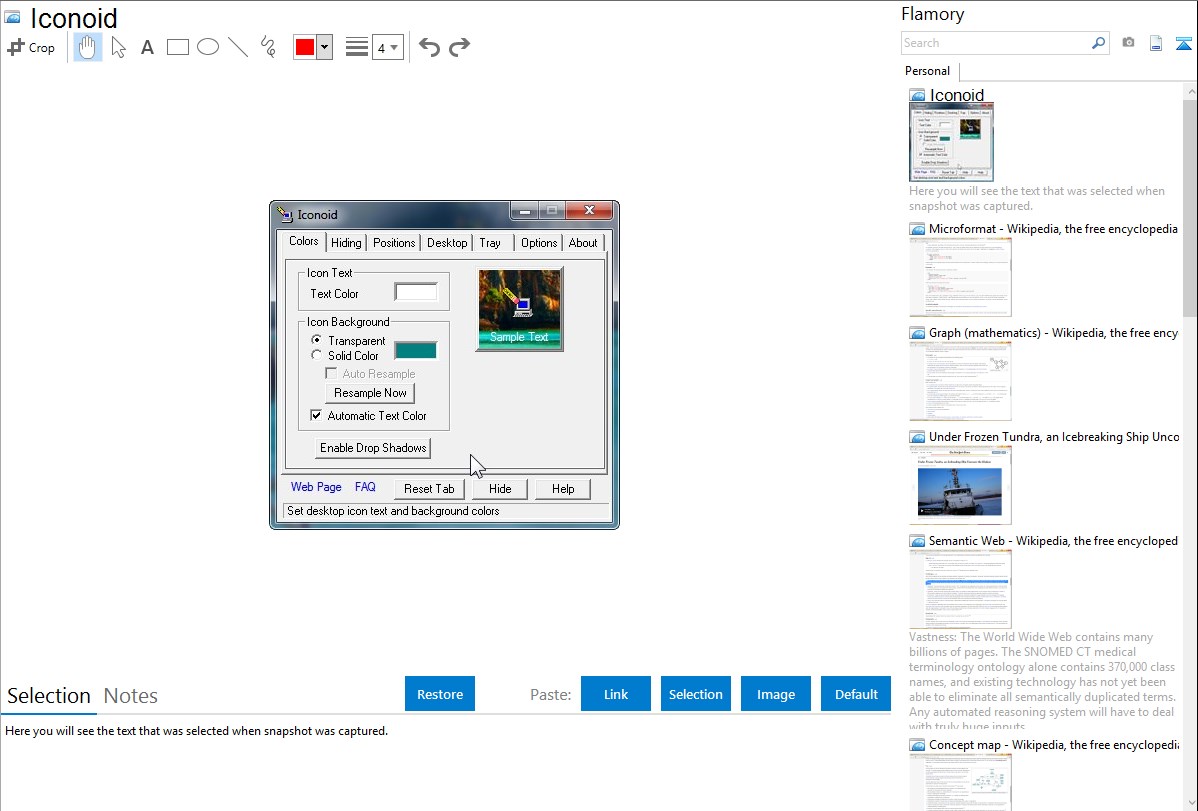Click the white Text Color swatch
Viewport: 1198px width, 811px height.
tap(416, 292)
